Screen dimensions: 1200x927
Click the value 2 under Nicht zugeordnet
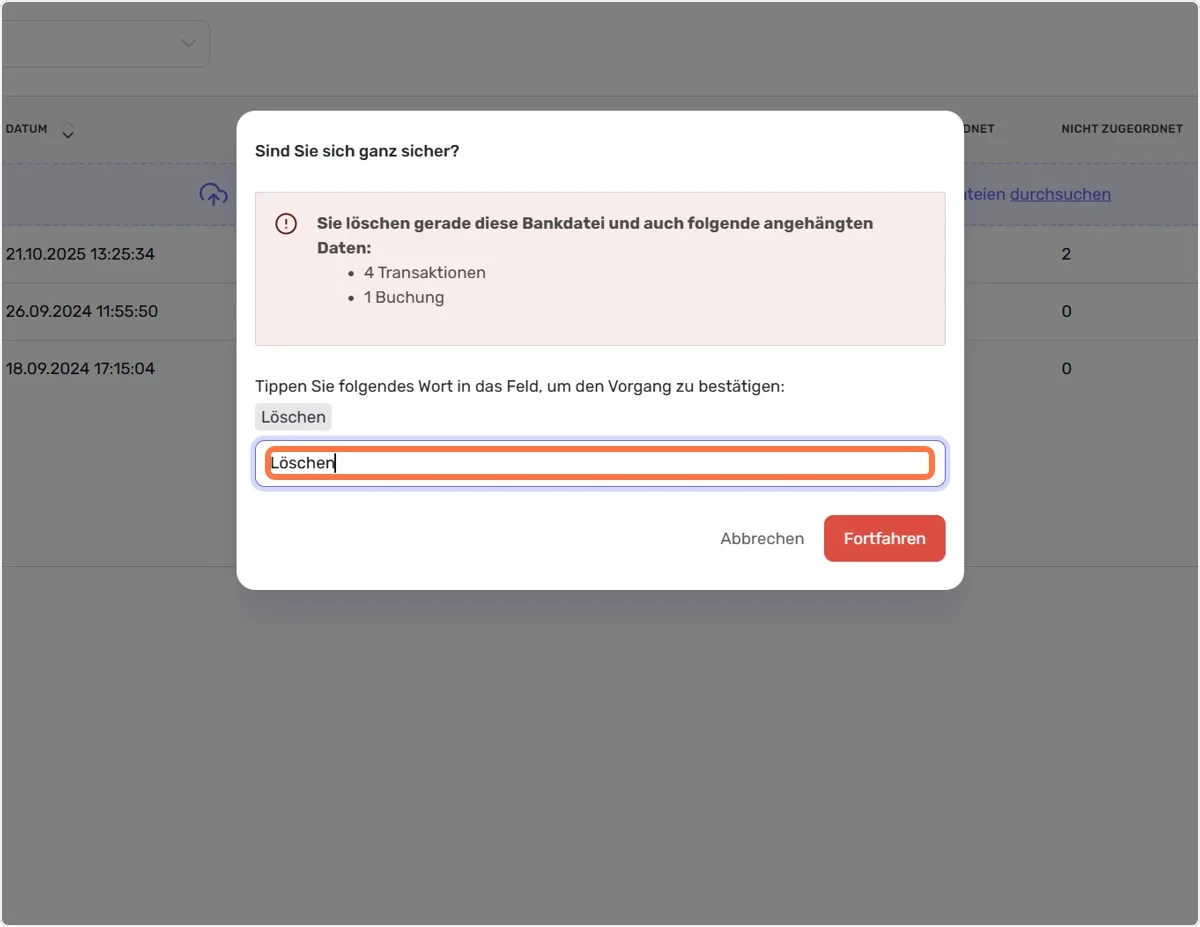coord(1066,254)
